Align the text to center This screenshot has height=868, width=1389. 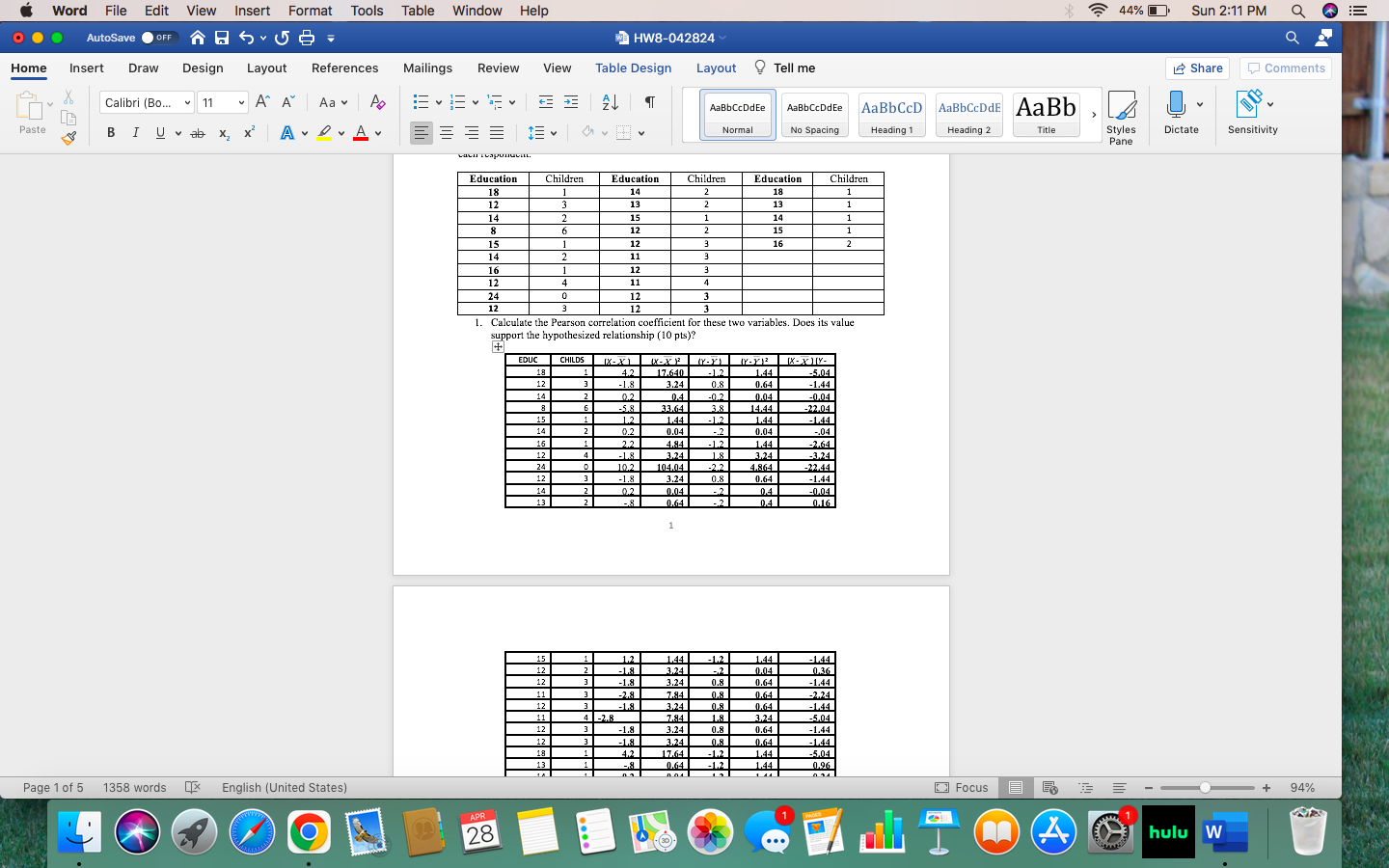click(446, 133)
